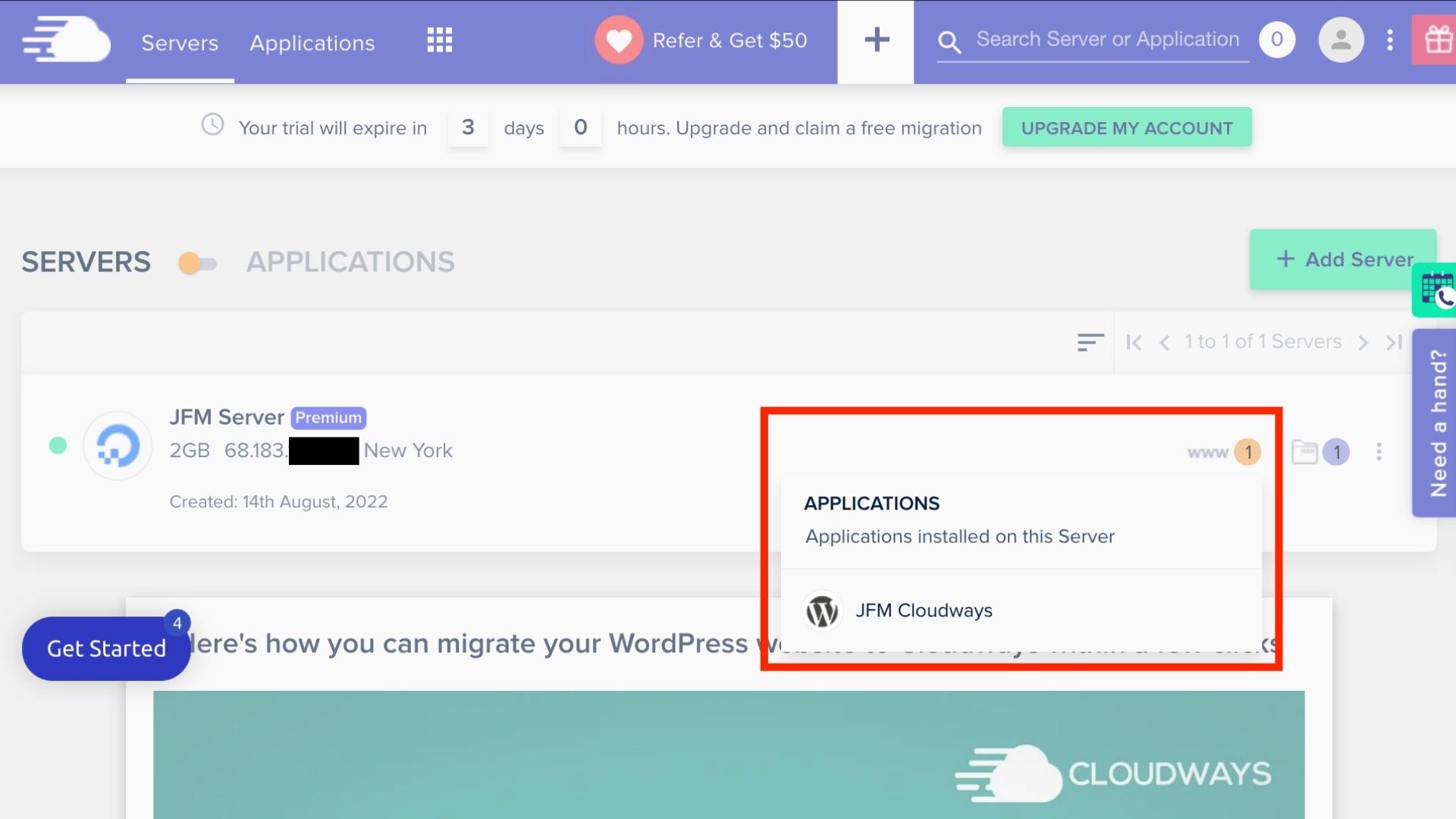Click the DigitalOcean provider logo

click(118, 445)
